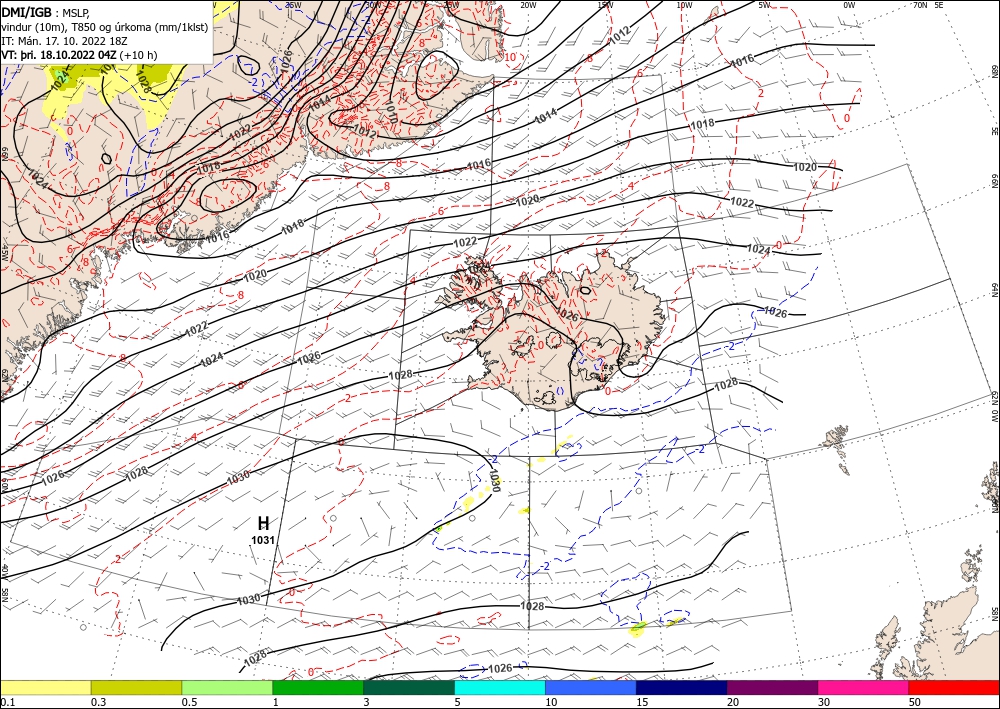The image size is (1000, 709).
Task: Click the purple 20 mm legend swatch
Action: pos(772,687)
